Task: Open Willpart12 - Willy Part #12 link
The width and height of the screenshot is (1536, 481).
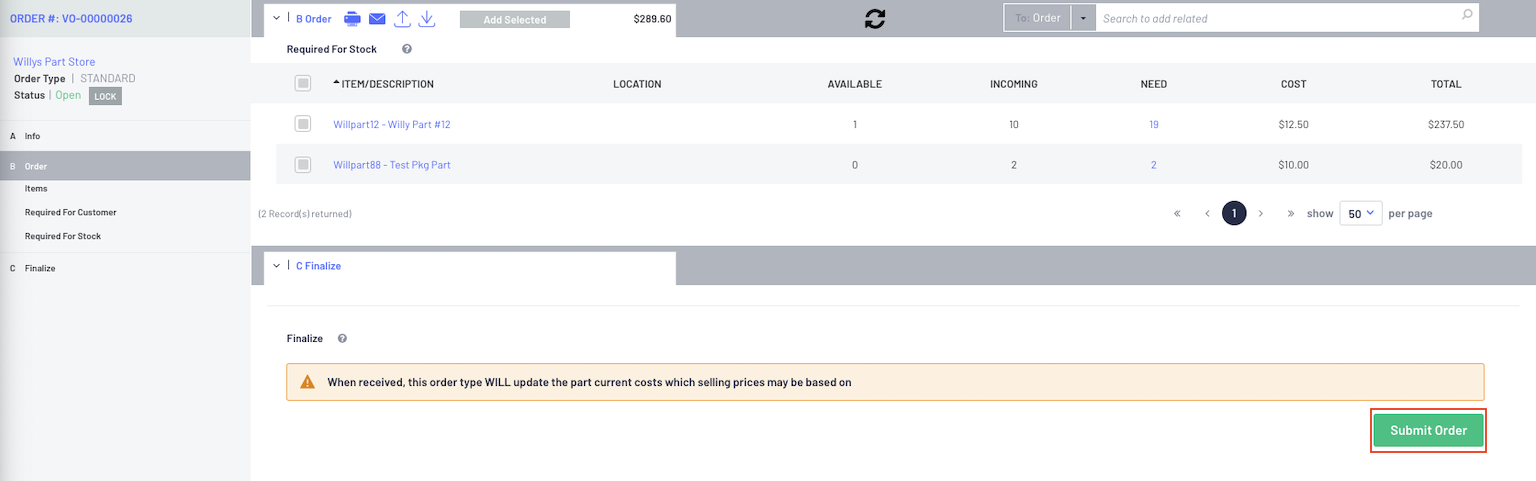Action: point(392,125)
